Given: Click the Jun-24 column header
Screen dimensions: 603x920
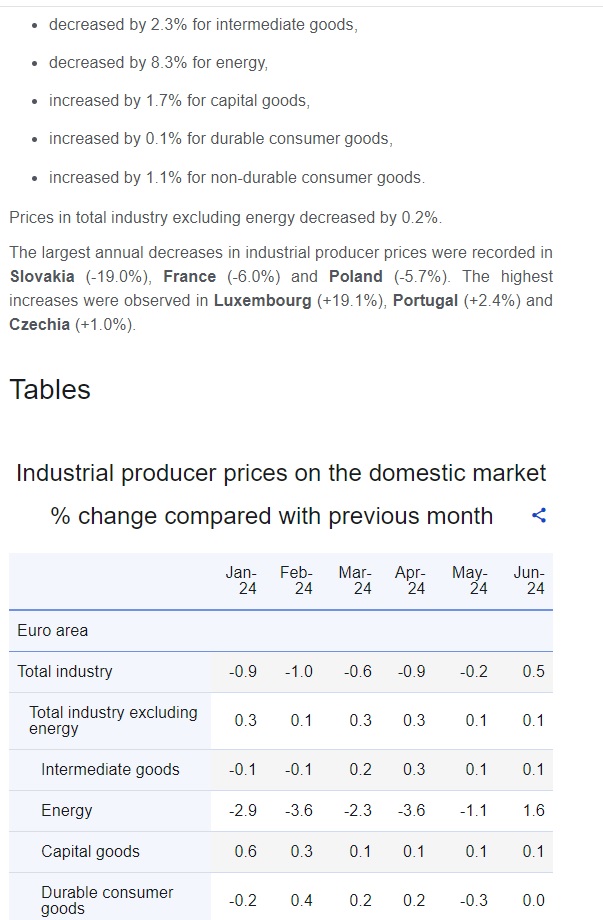Looking at the screenshot, I should (x=529, y=581).
